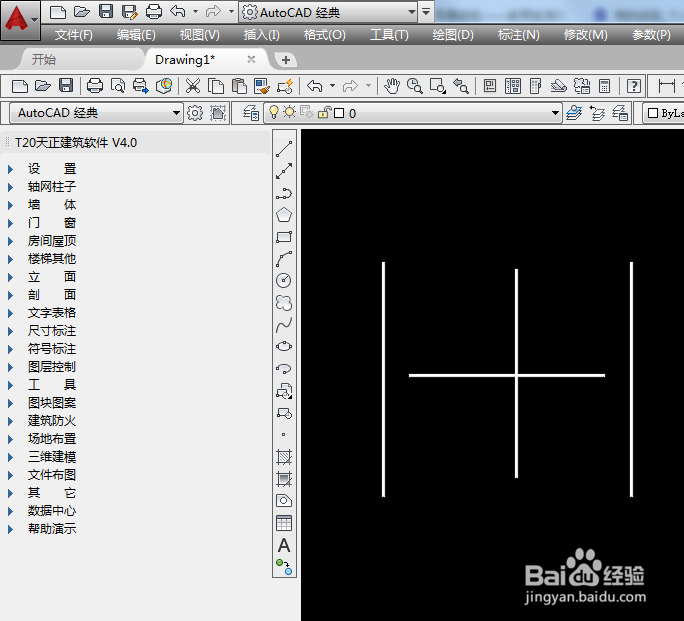This screenshot has width=684, height=621.
Task: Select the Gradient fill tool
Action: click(284, 479)
